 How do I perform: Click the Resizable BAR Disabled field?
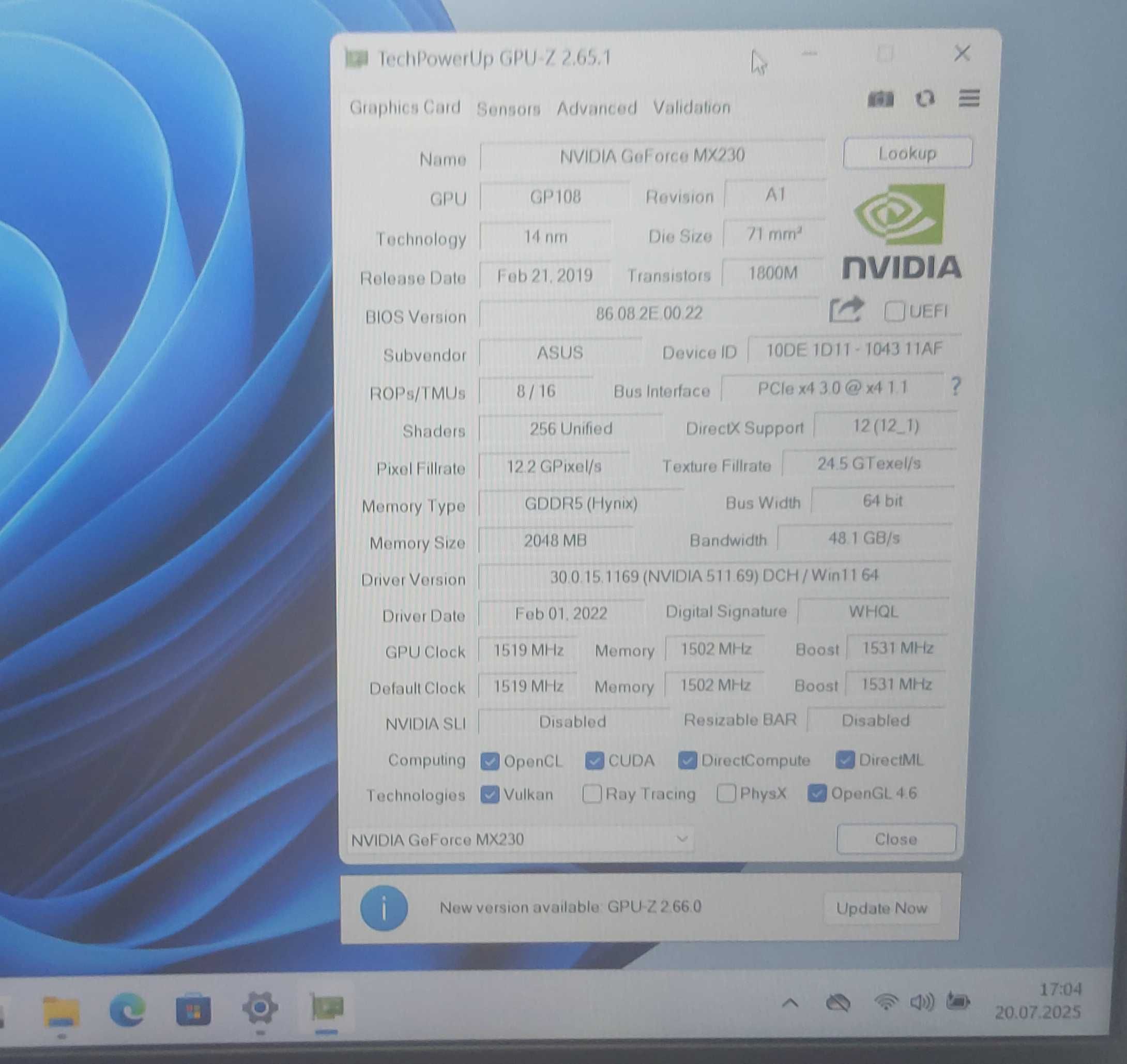(876, 720)
